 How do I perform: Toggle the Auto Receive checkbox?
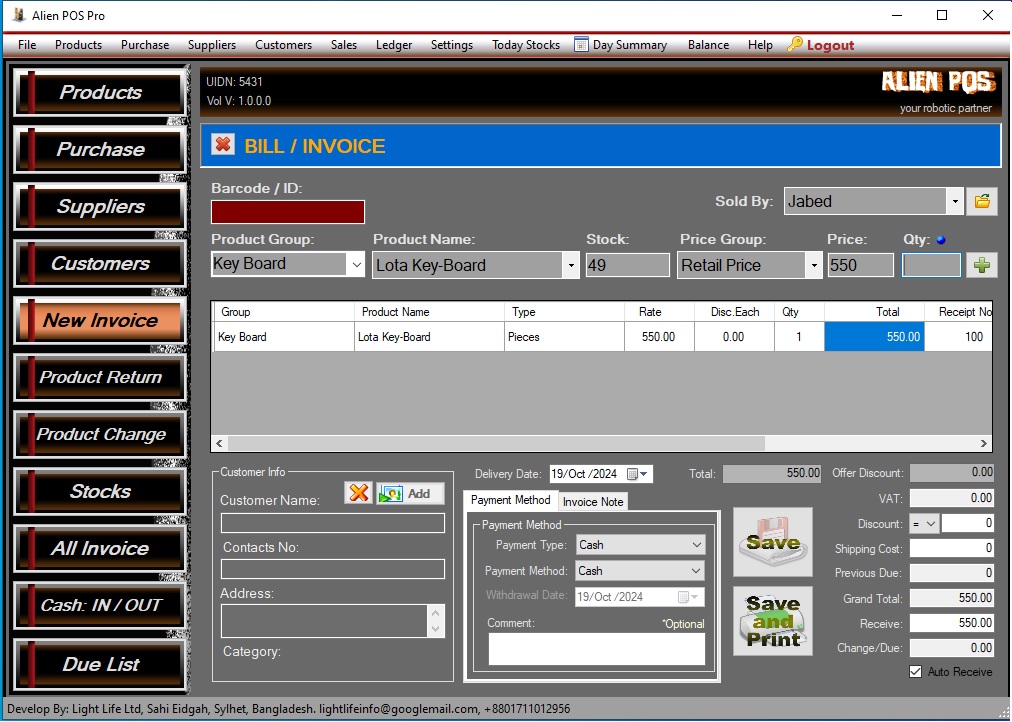[915, 672]
